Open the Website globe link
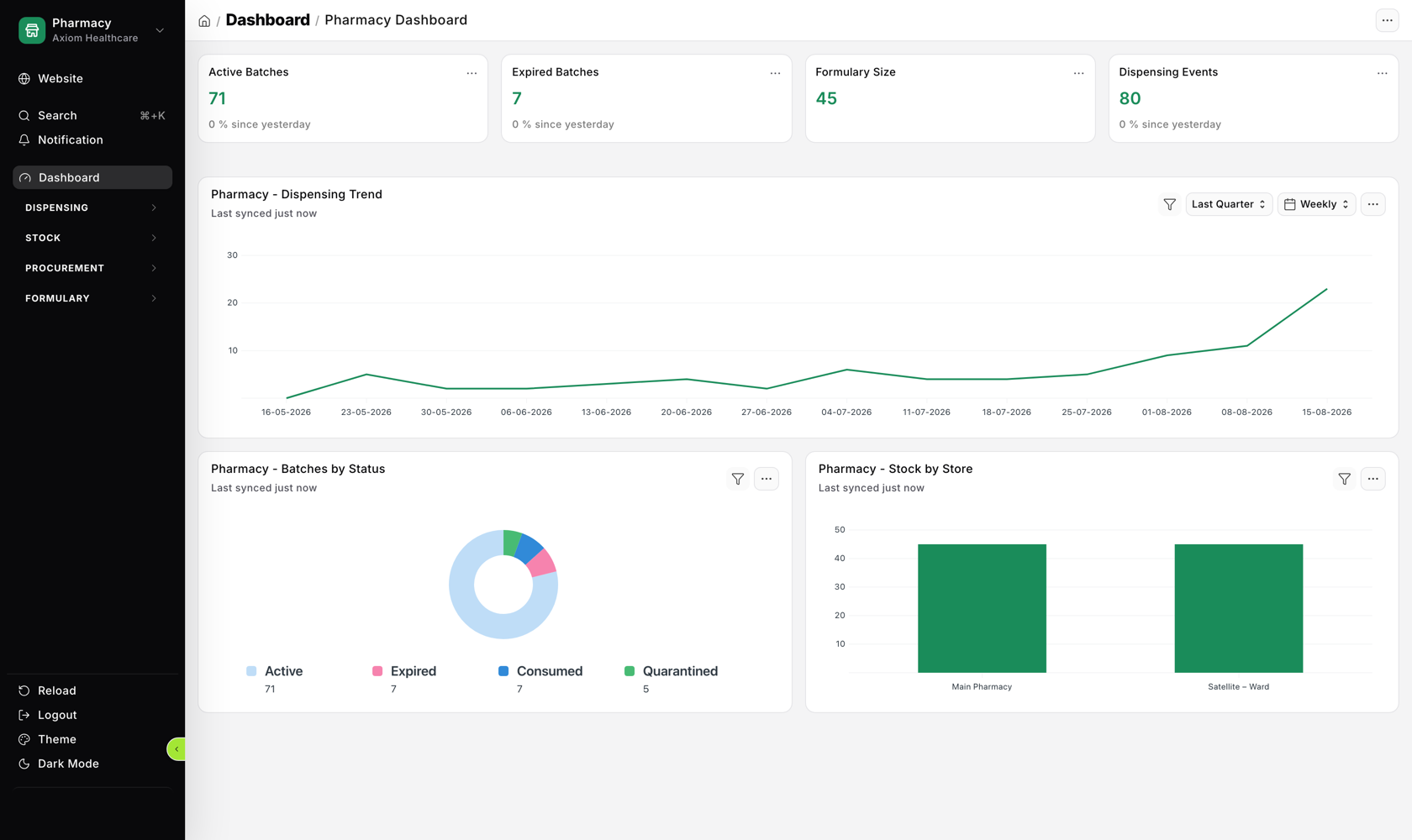Viewport: 1412px width, 840px height. (x=92, y=79)
